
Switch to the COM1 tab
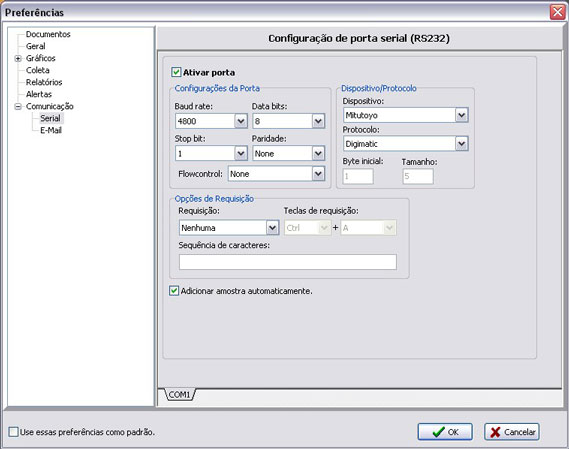coord(180,395)
